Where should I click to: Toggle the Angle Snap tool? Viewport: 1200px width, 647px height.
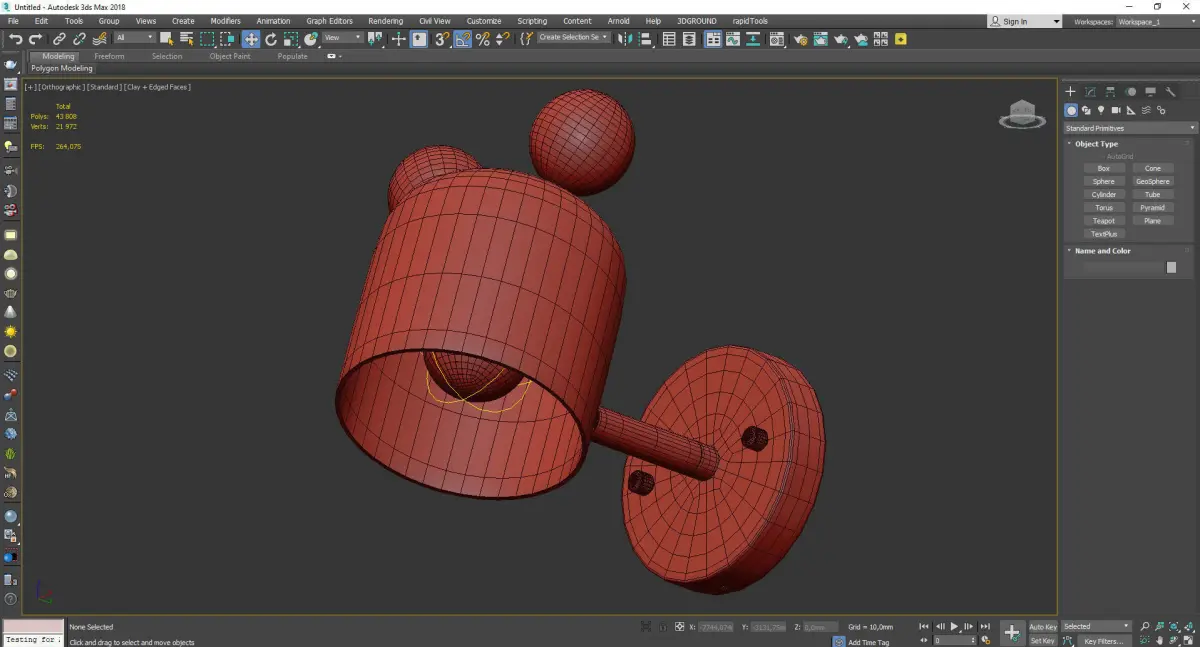pyautogui.click(x=462, y=39)
